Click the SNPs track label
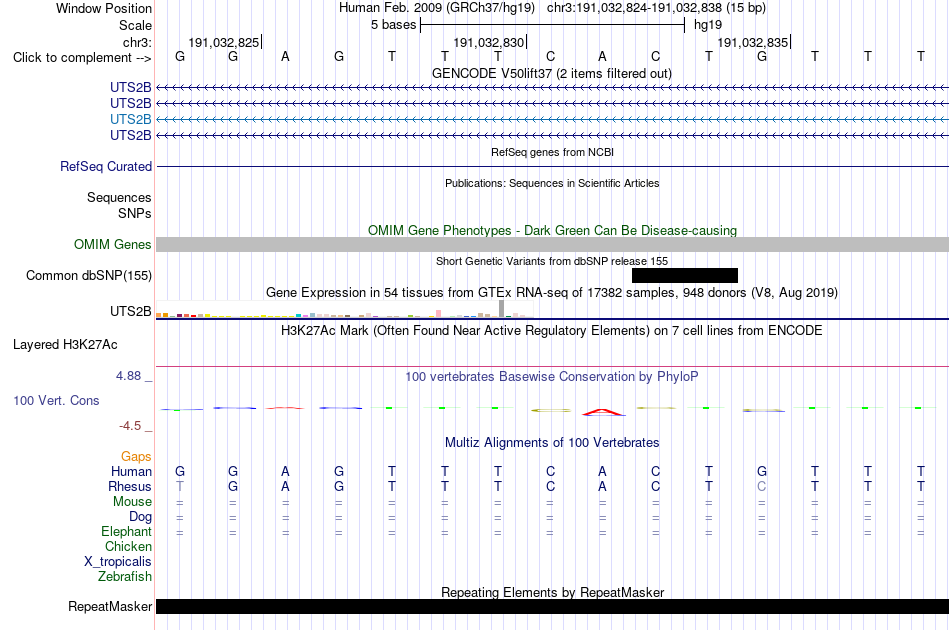This screenshot has height=630, width=950. 135,213
